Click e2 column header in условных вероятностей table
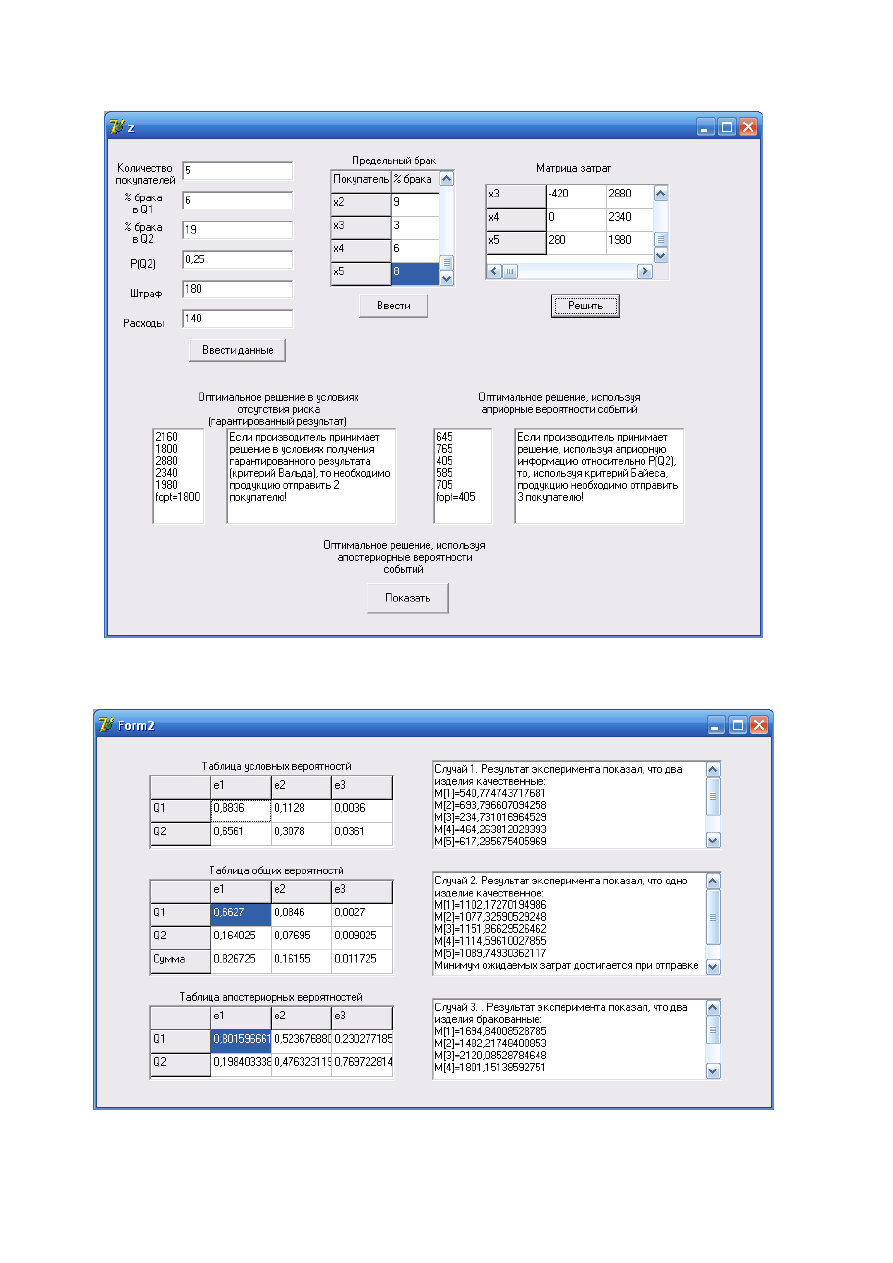This screenshot has height=1263, width=893. 301,787
